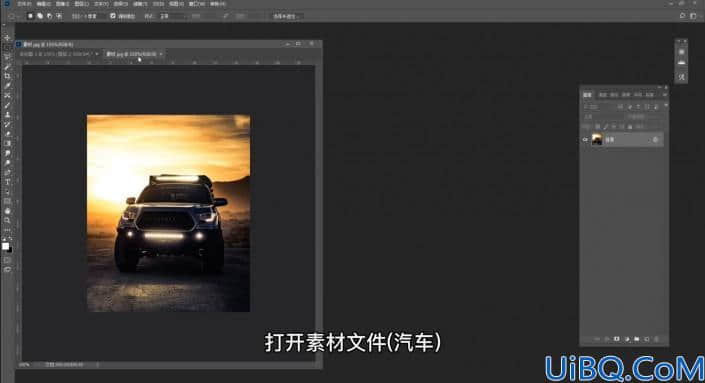Click the Select and Mask button

pyautogui.click(x=285, y=16)
